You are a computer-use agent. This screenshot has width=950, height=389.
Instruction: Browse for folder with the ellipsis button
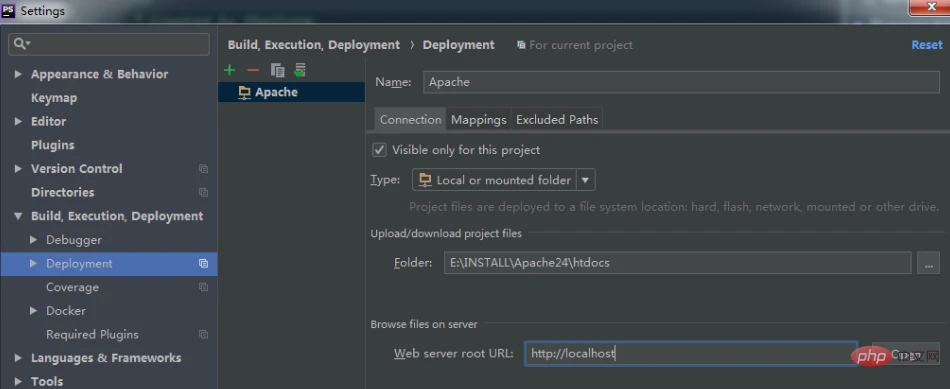[928, 263]
